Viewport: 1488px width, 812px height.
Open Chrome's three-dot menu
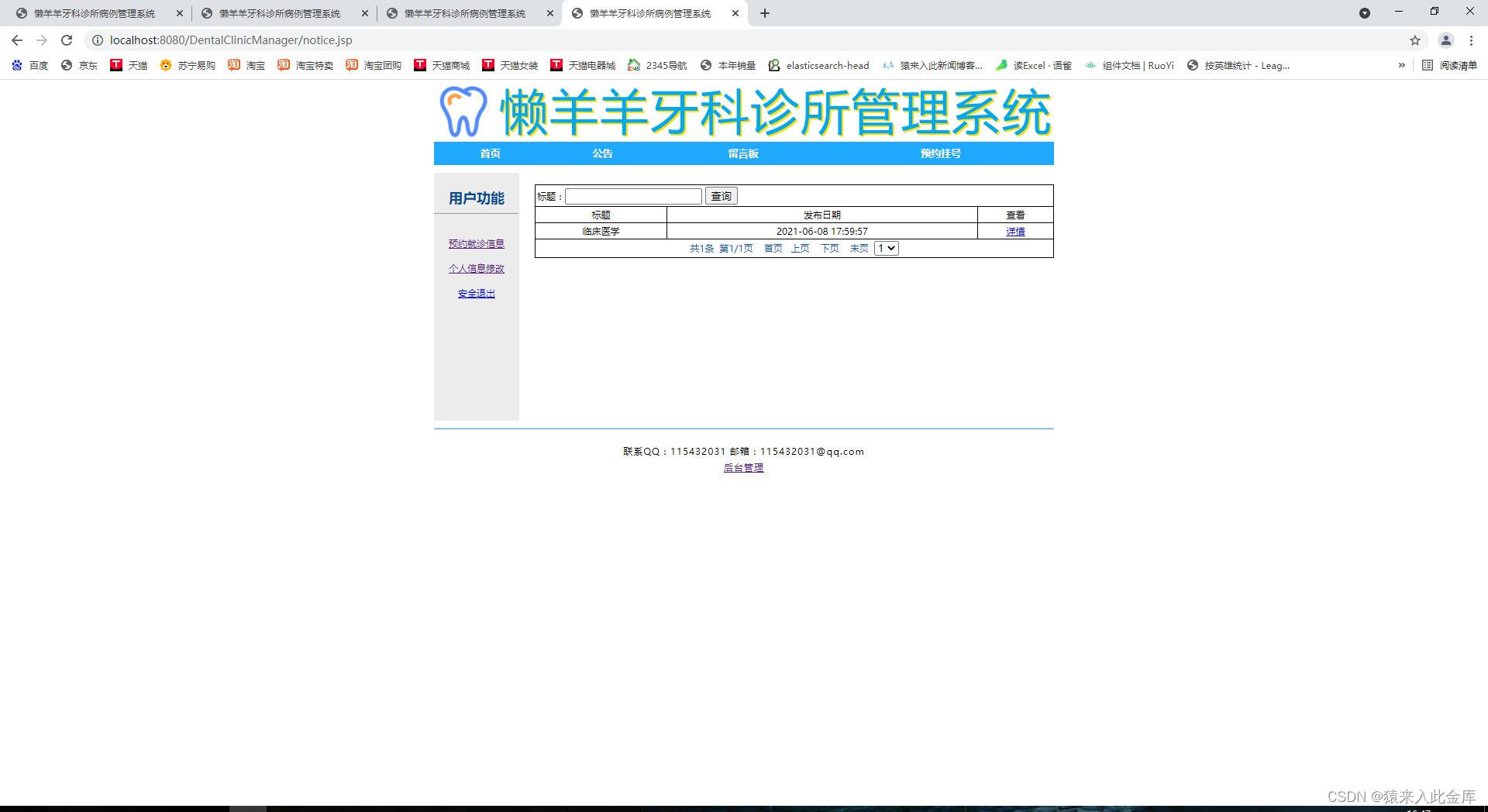click(x=1471, y=40)
